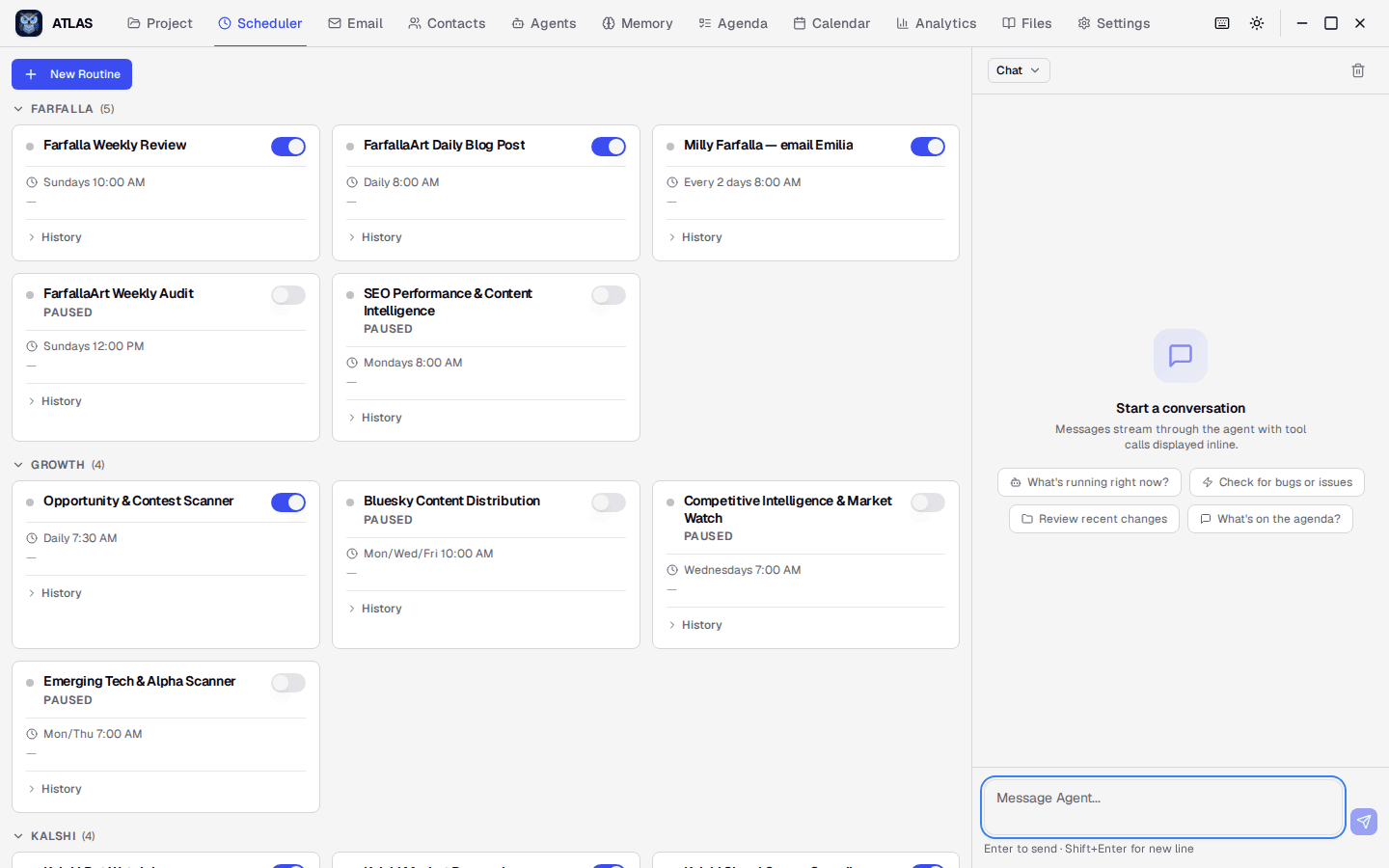Screen dimensions: 1389x868
Task: Expand History for Emerging Tech & Alpha Scanner
Action: pyautogui.click(x=54, y=789)
